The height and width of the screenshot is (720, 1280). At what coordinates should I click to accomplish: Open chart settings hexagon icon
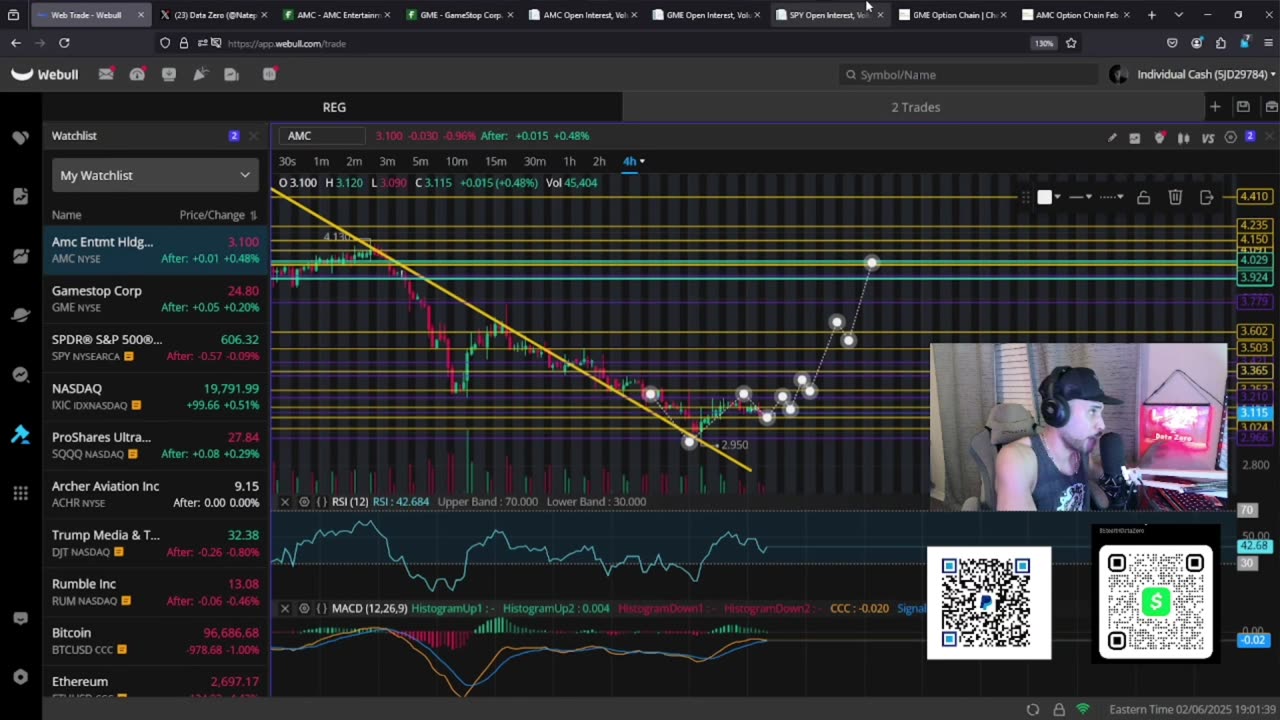tap(1231, 138)
